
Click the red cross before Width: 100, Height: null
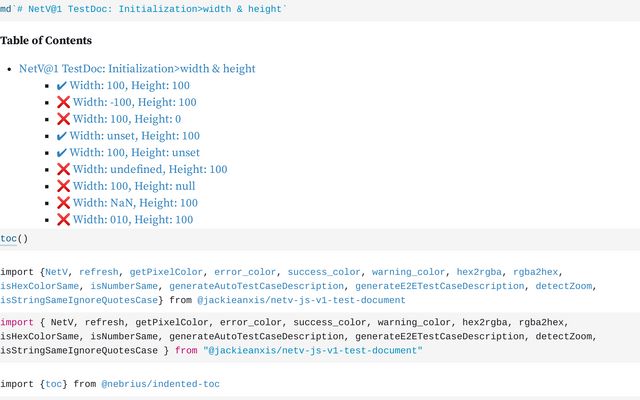[x=63, y=186]
